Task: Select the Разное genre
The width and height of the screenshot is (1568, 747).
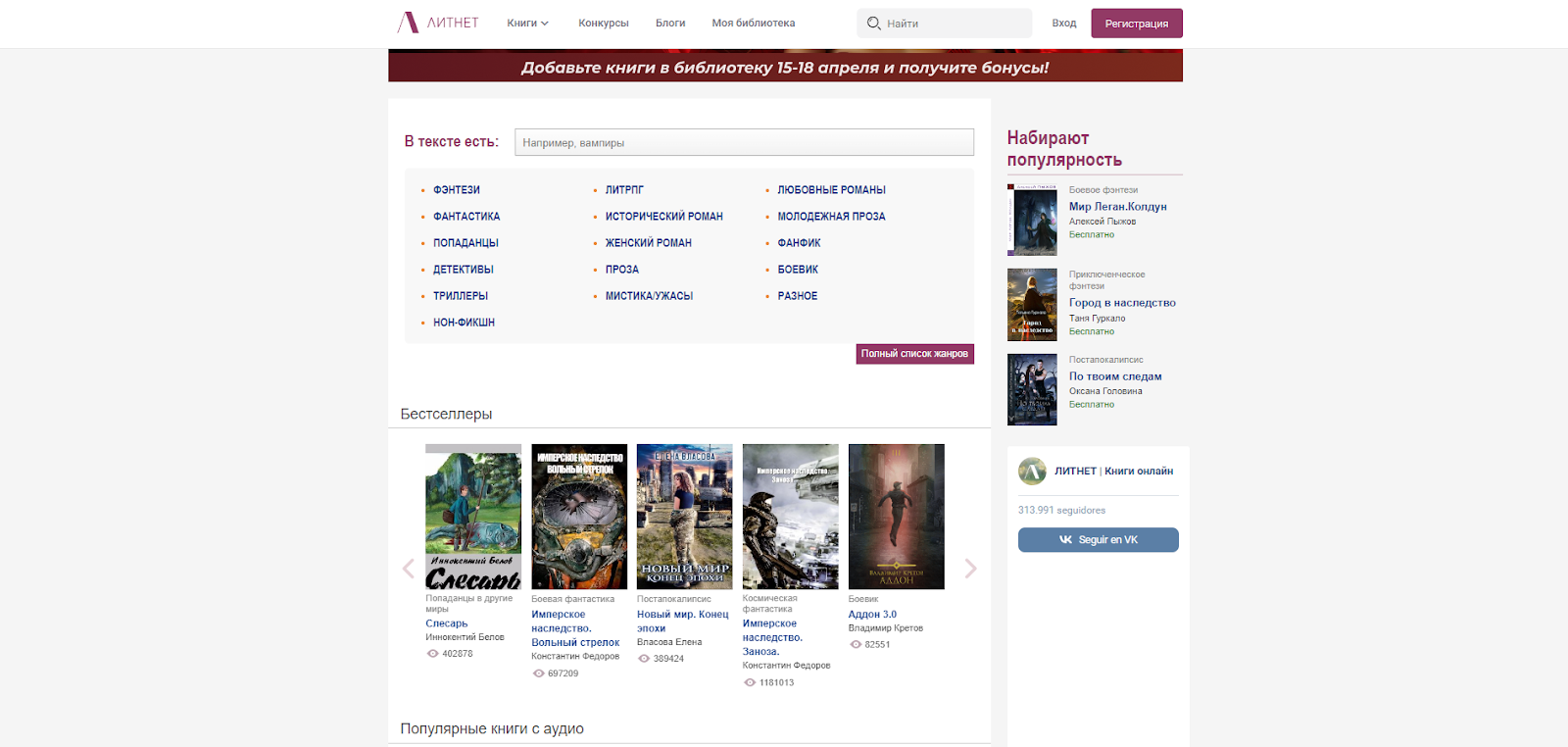Action: coord(798,296)
